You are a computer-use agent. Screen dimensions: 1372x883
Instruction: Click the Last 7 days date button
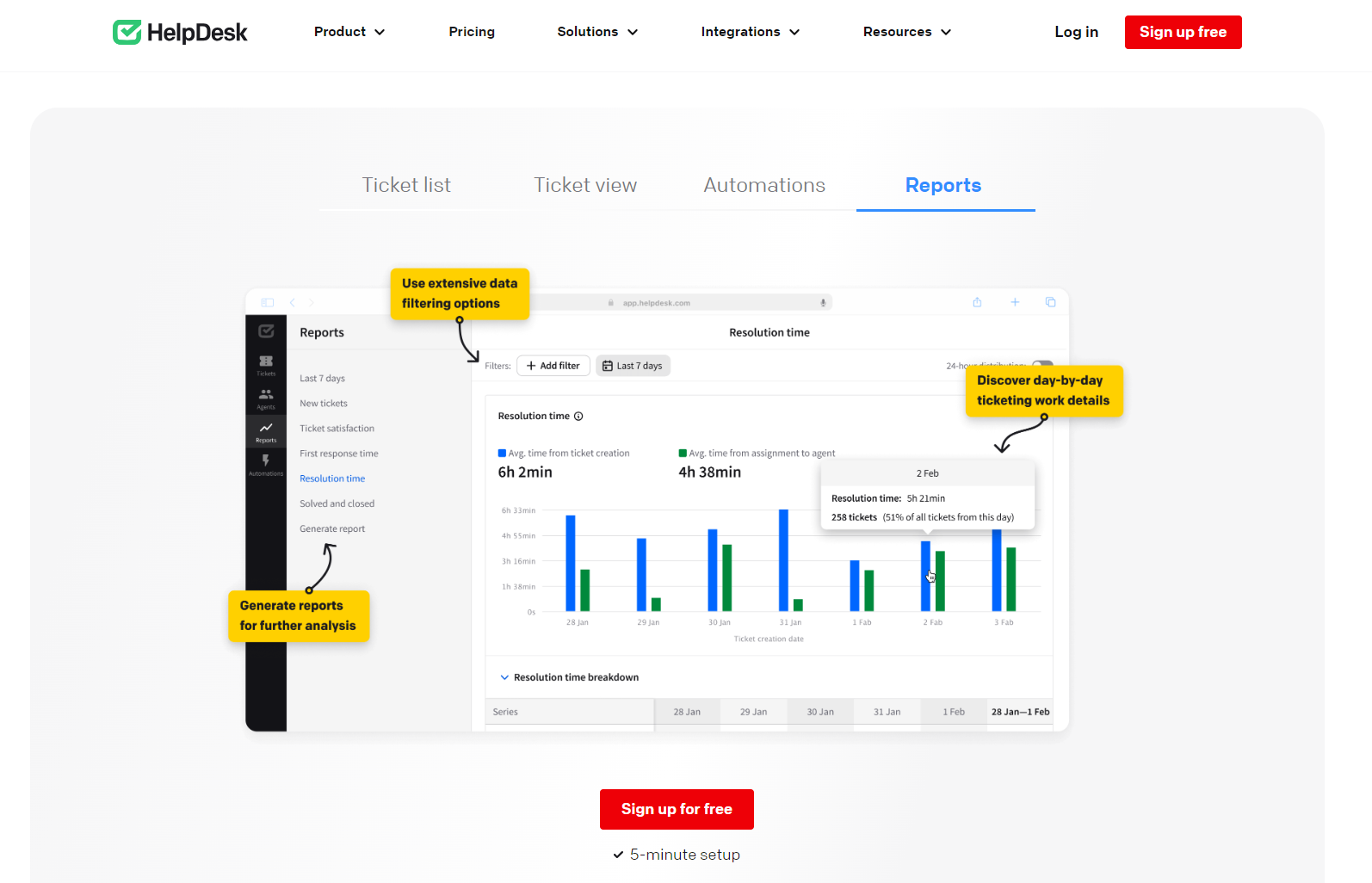point(633,366)
